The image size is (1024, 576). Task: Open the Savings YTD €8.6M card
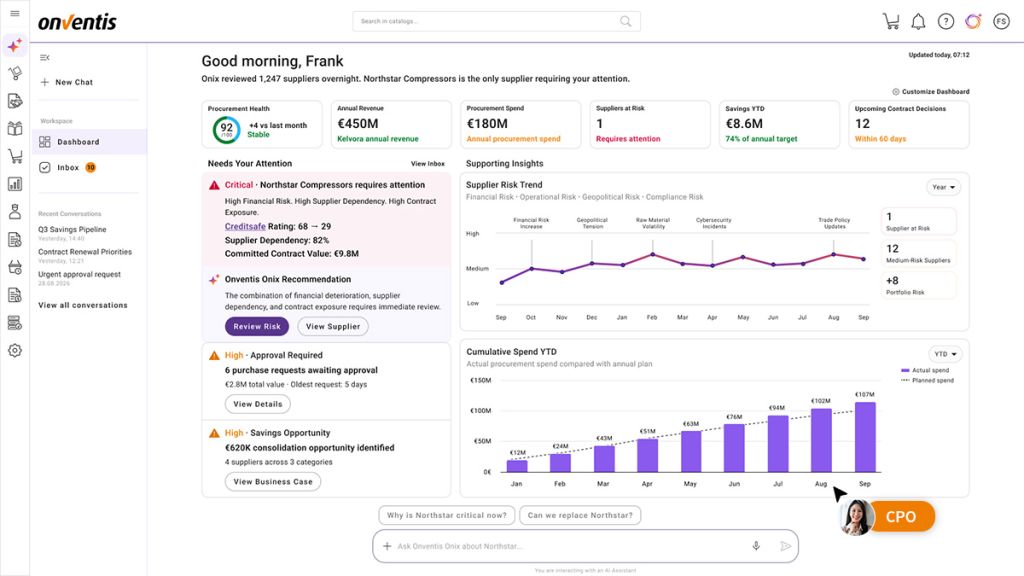[x=779, y=124]
